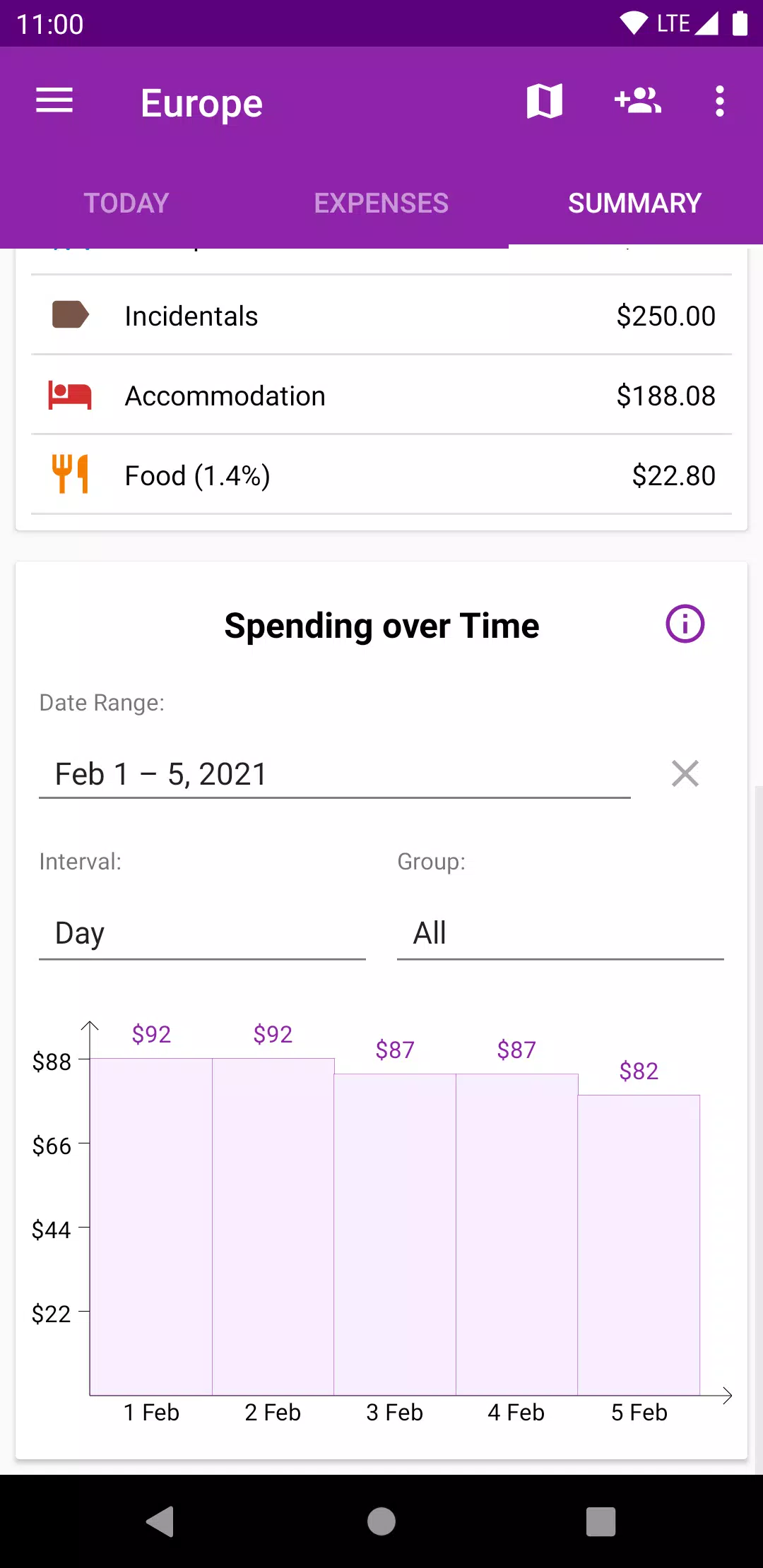Open the Group dropdown showing All
Image resolution: width=763 pixels, height=1568 pixels.
pos(560,934)
